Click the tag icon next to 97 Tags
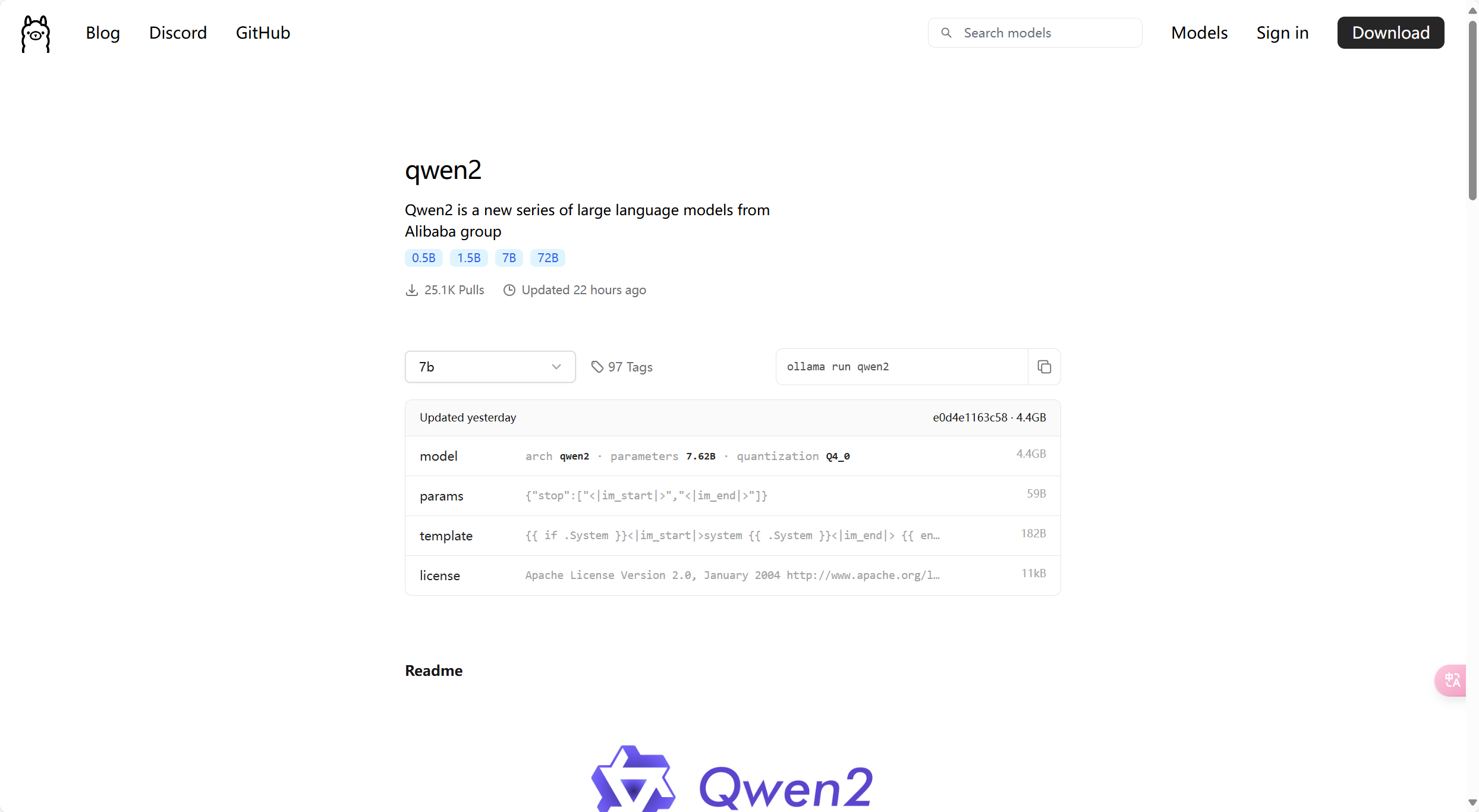The height and width of the screenshot is (812, 1479). (x=597, y=367)
